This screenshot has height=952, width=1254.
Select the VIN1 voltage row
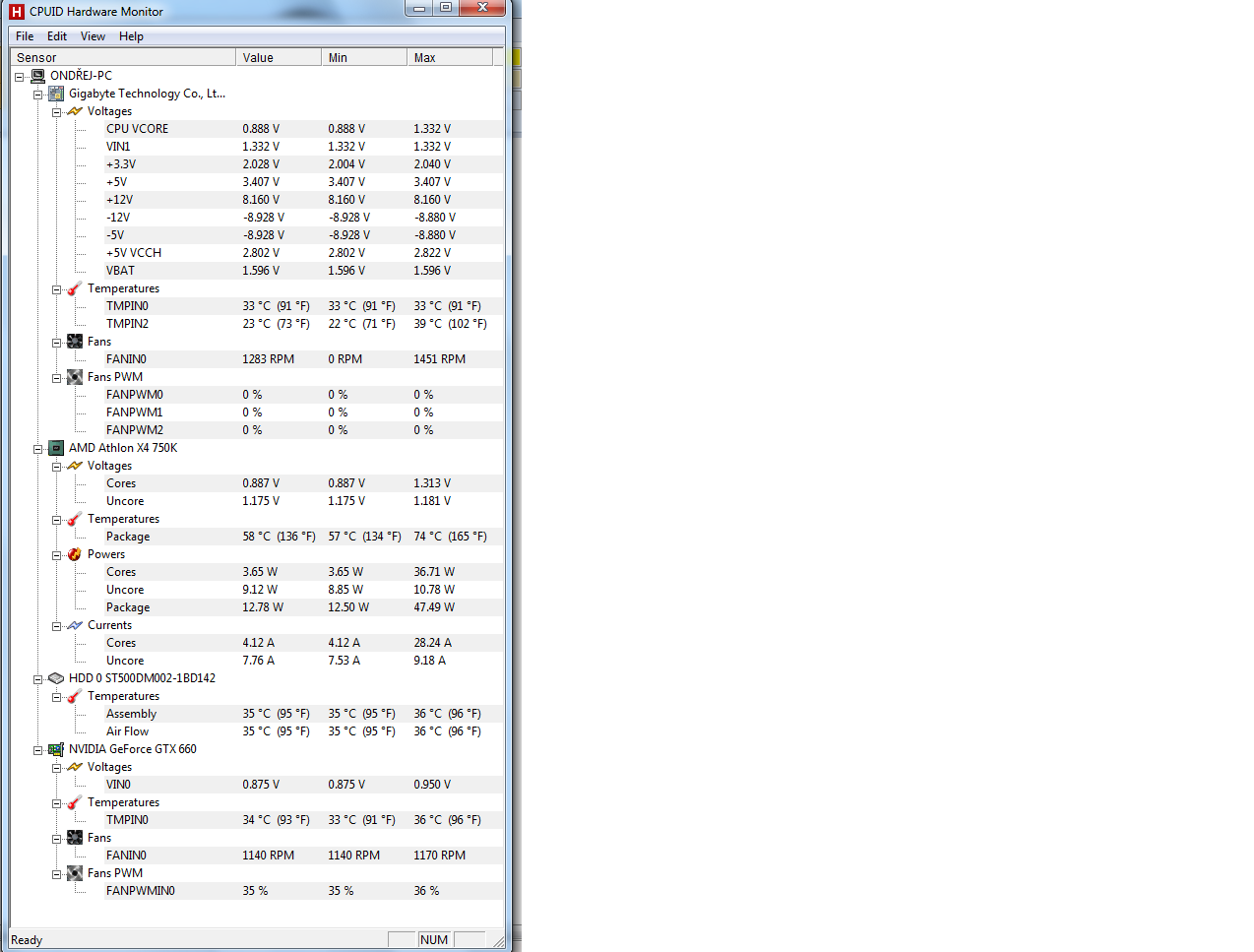pyautogui.click(x=303, y=147)
